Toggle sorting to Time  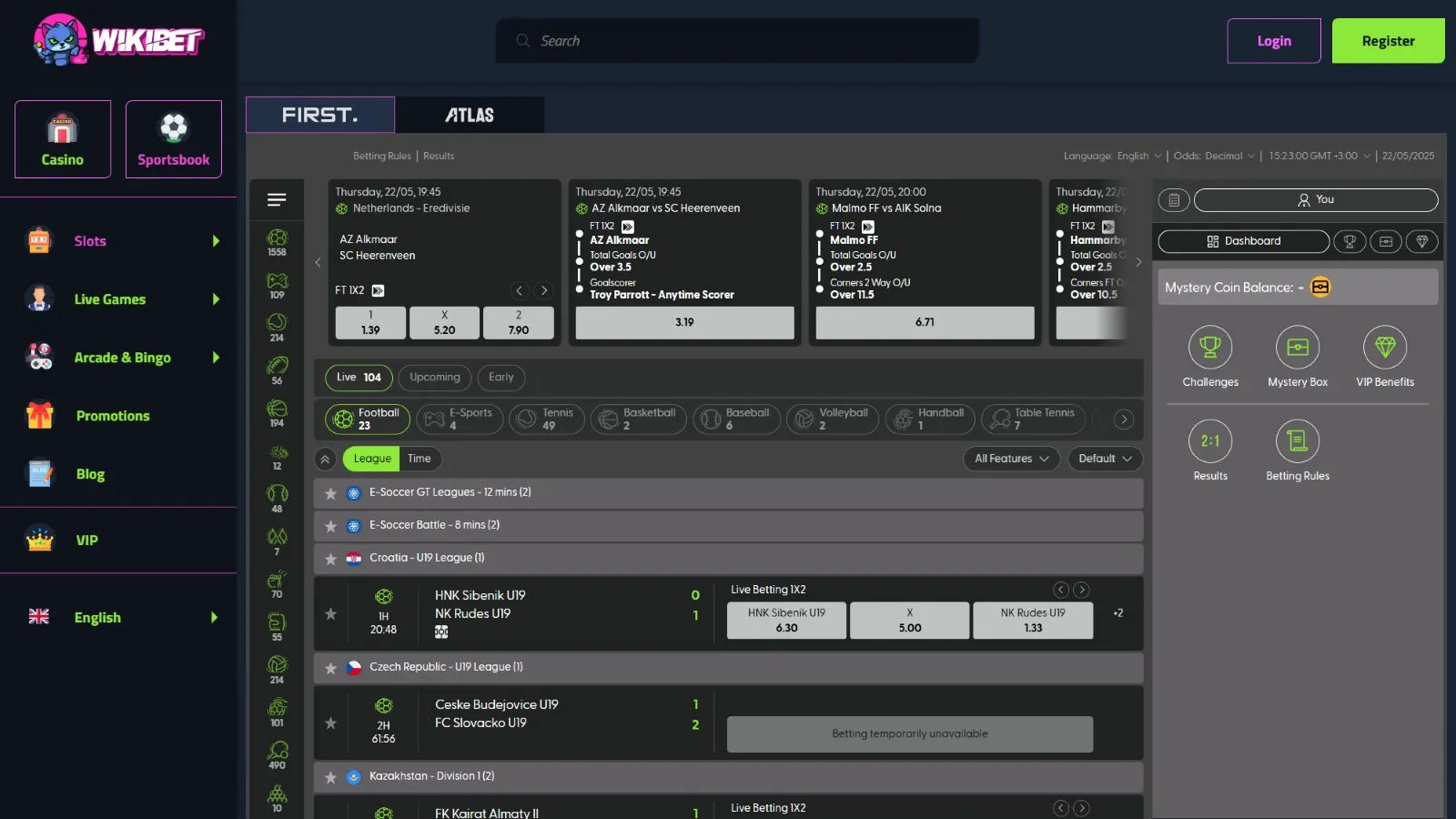pos(419,459)
